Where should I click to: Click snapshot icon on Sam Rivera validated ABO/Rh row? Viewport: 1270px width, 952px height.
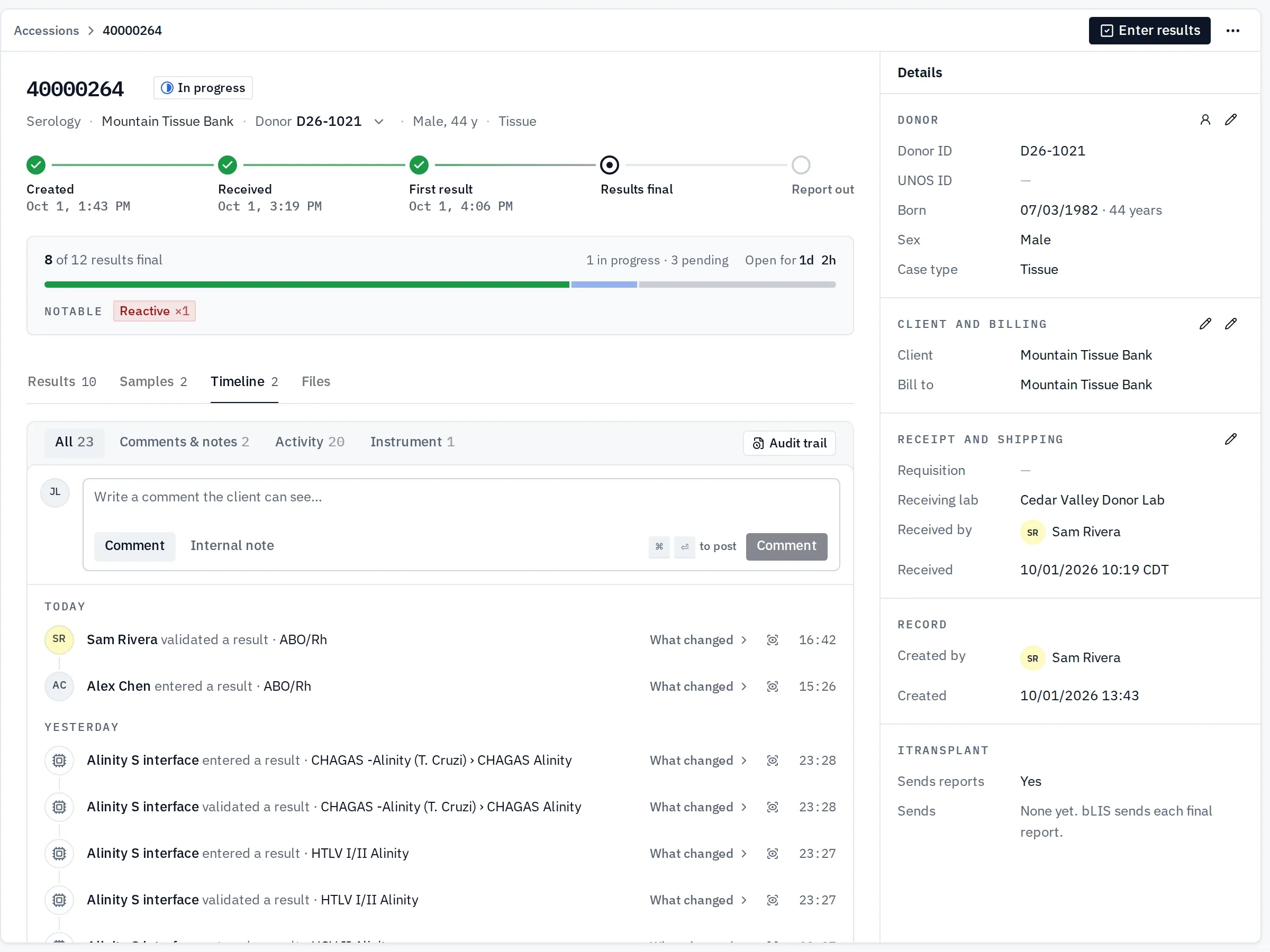(772, 640)
